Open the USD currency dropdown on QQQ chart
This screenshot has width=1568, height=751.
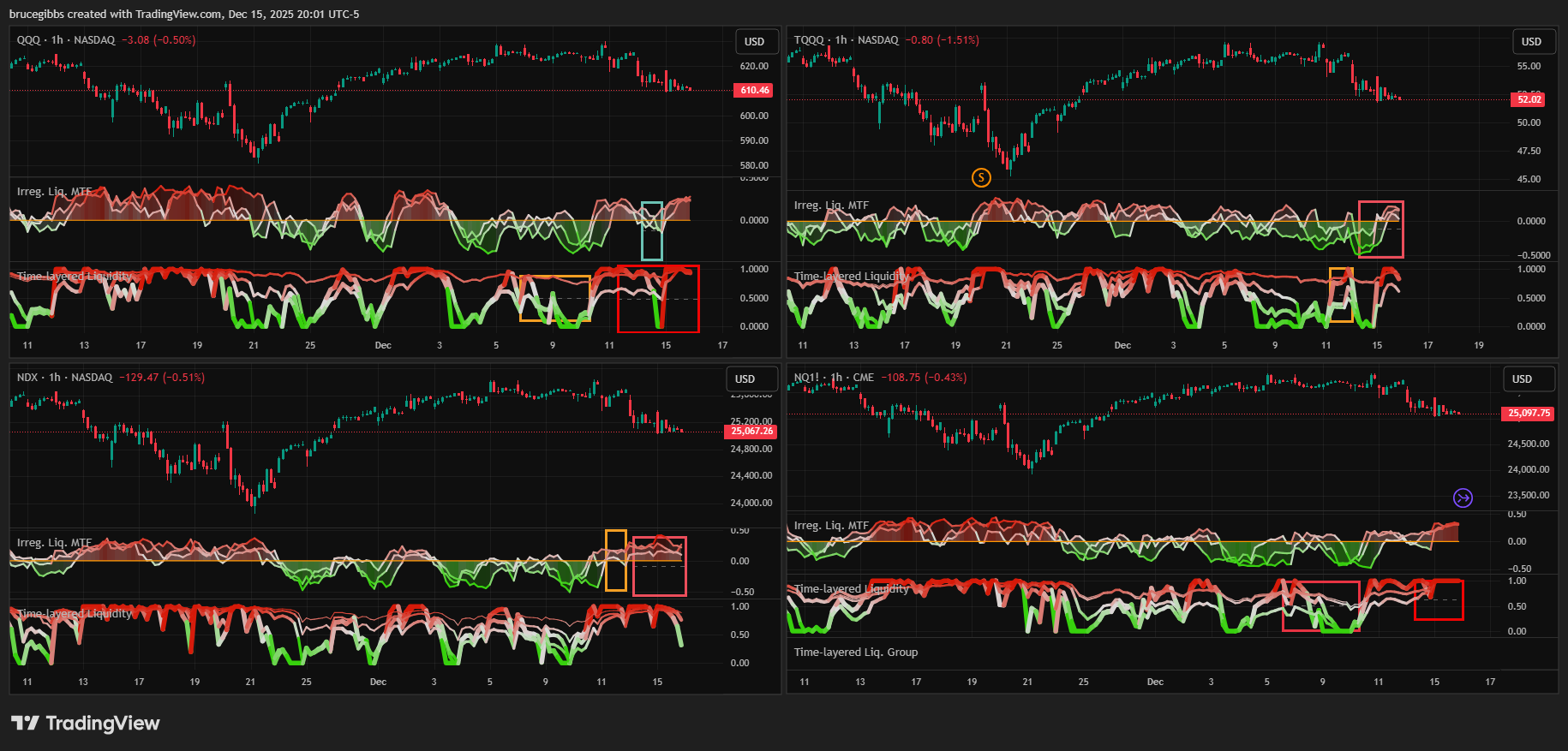754,41
